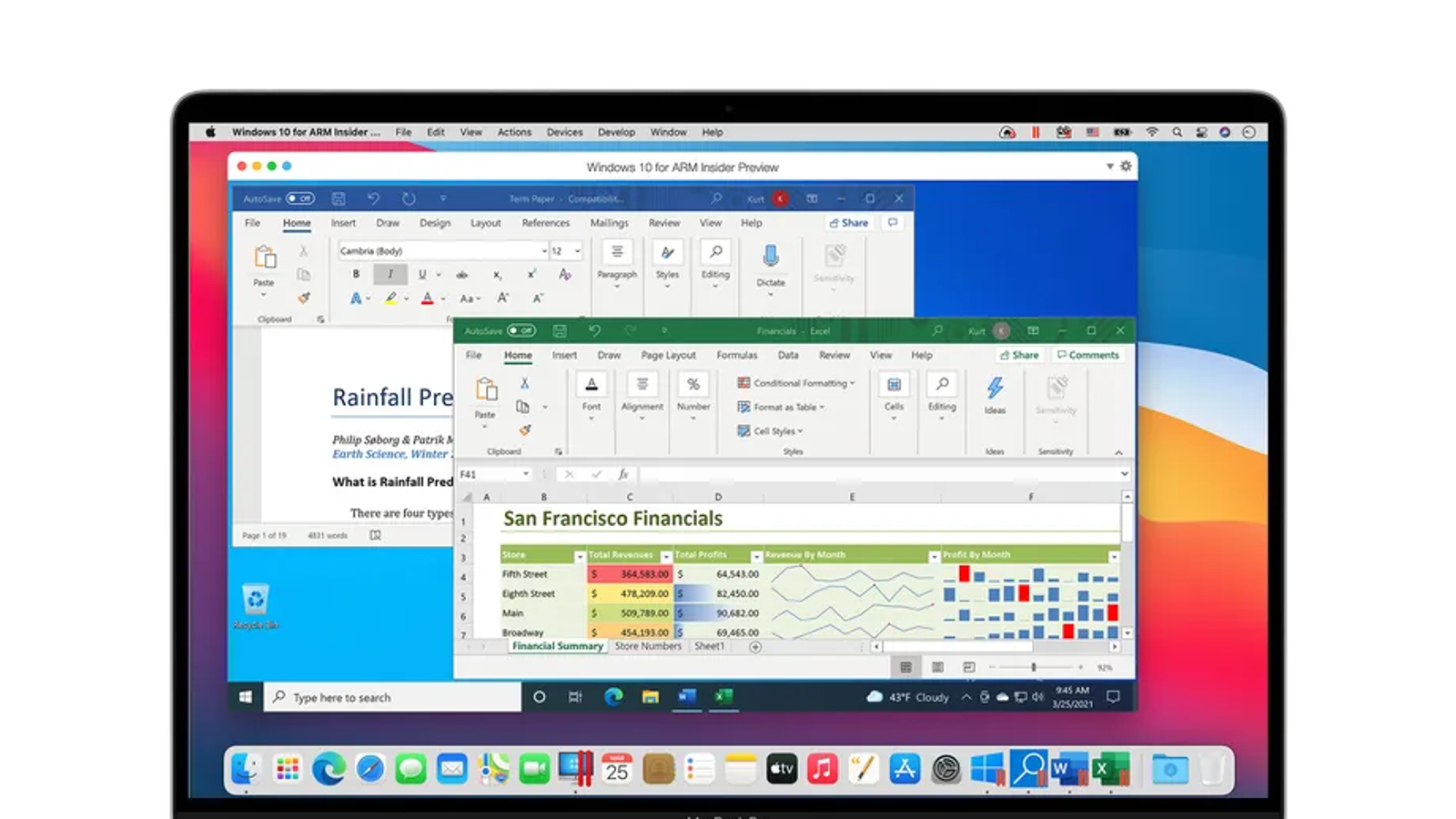Apply Bold in the Word ribbon
Image resolution: width=1456 pixels, height=819 pixels.
[x=356, y=274]
